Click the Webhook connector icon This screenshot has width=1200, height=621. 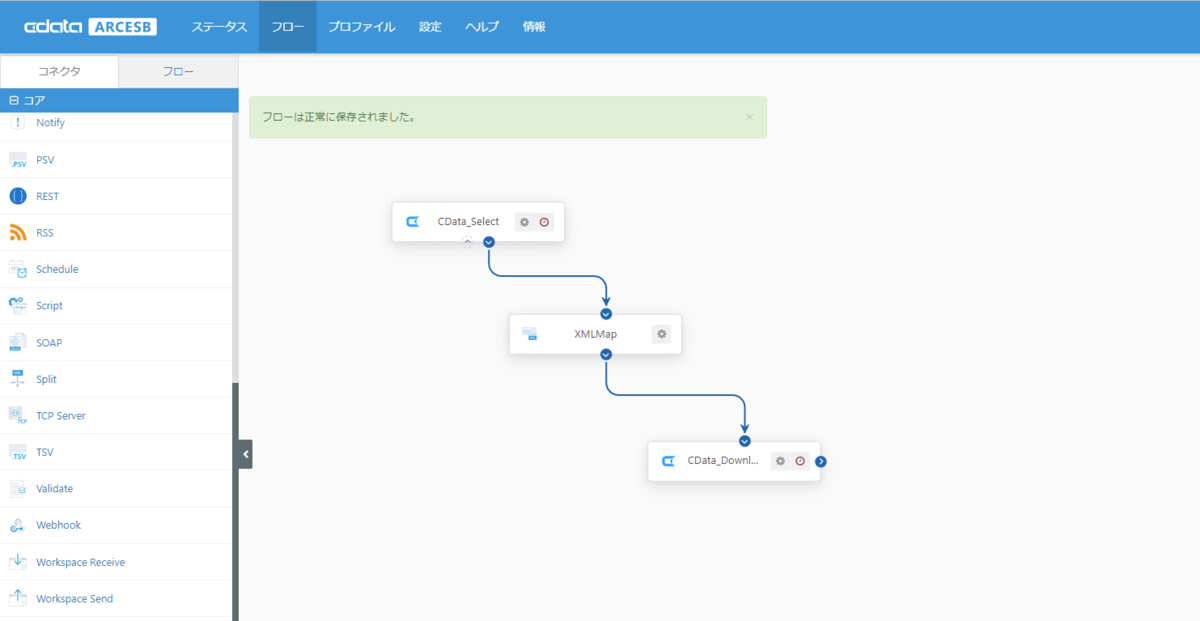(18, 525)
